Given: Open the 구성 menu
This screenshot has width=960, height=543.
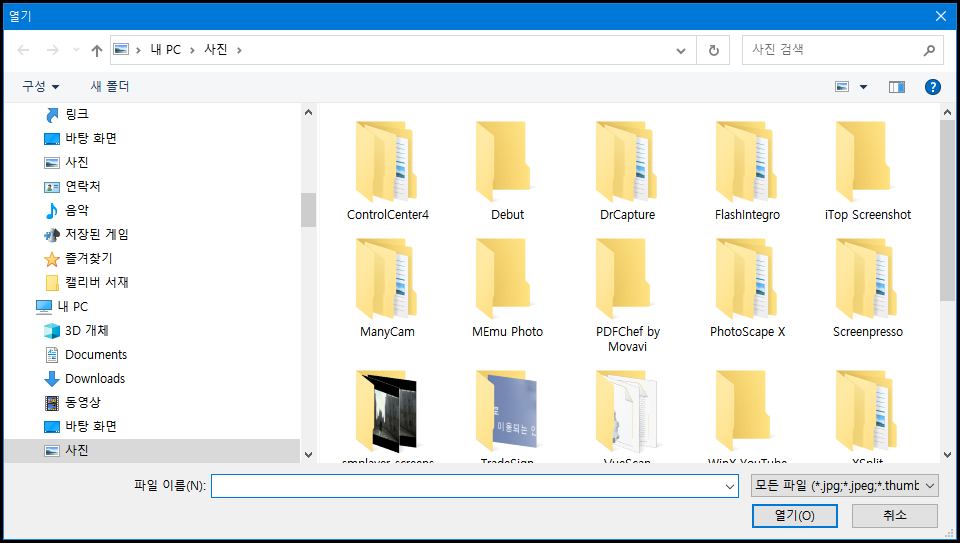Looking at the screenshot, I should point(40,86).
